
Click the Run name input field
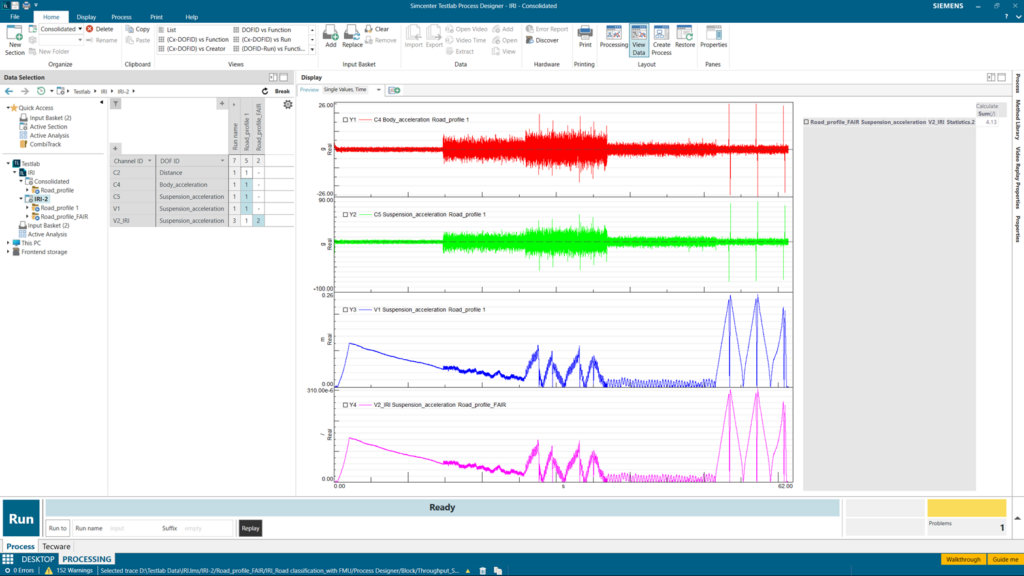click(133, 528)
